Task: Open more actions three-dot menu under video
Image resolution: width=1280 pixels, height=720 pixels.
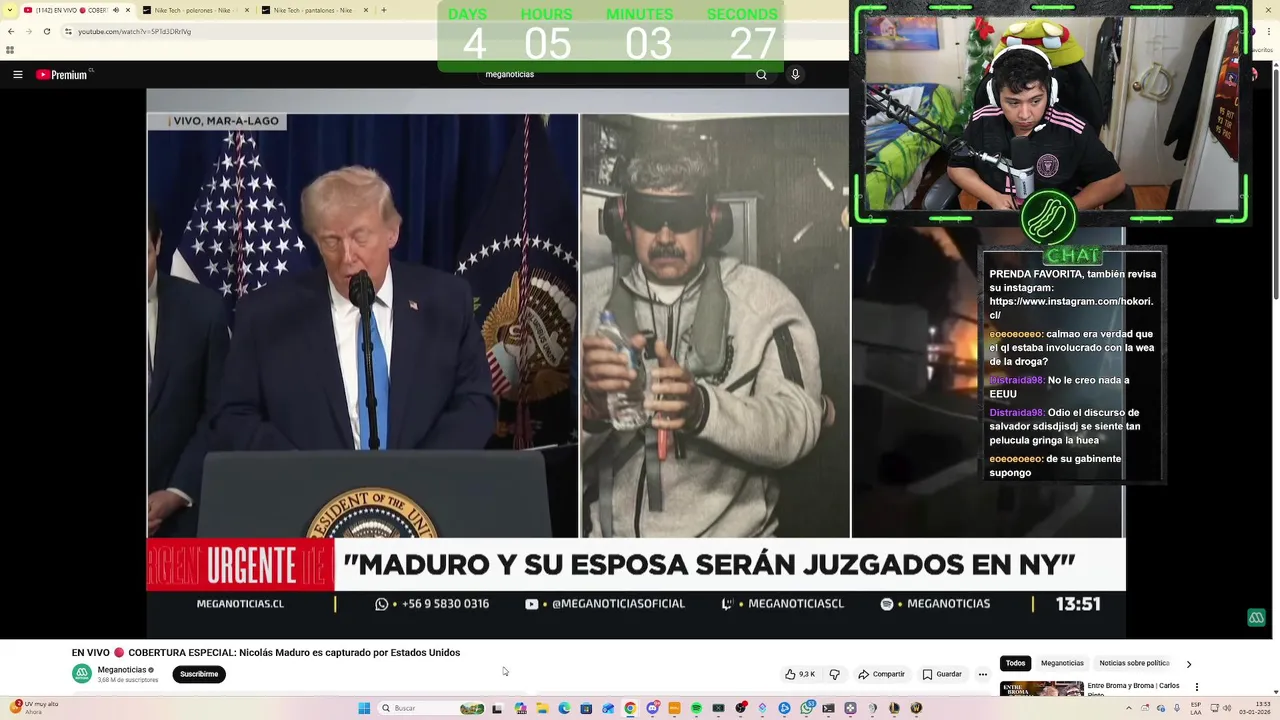Action: [x=982, y=674]
